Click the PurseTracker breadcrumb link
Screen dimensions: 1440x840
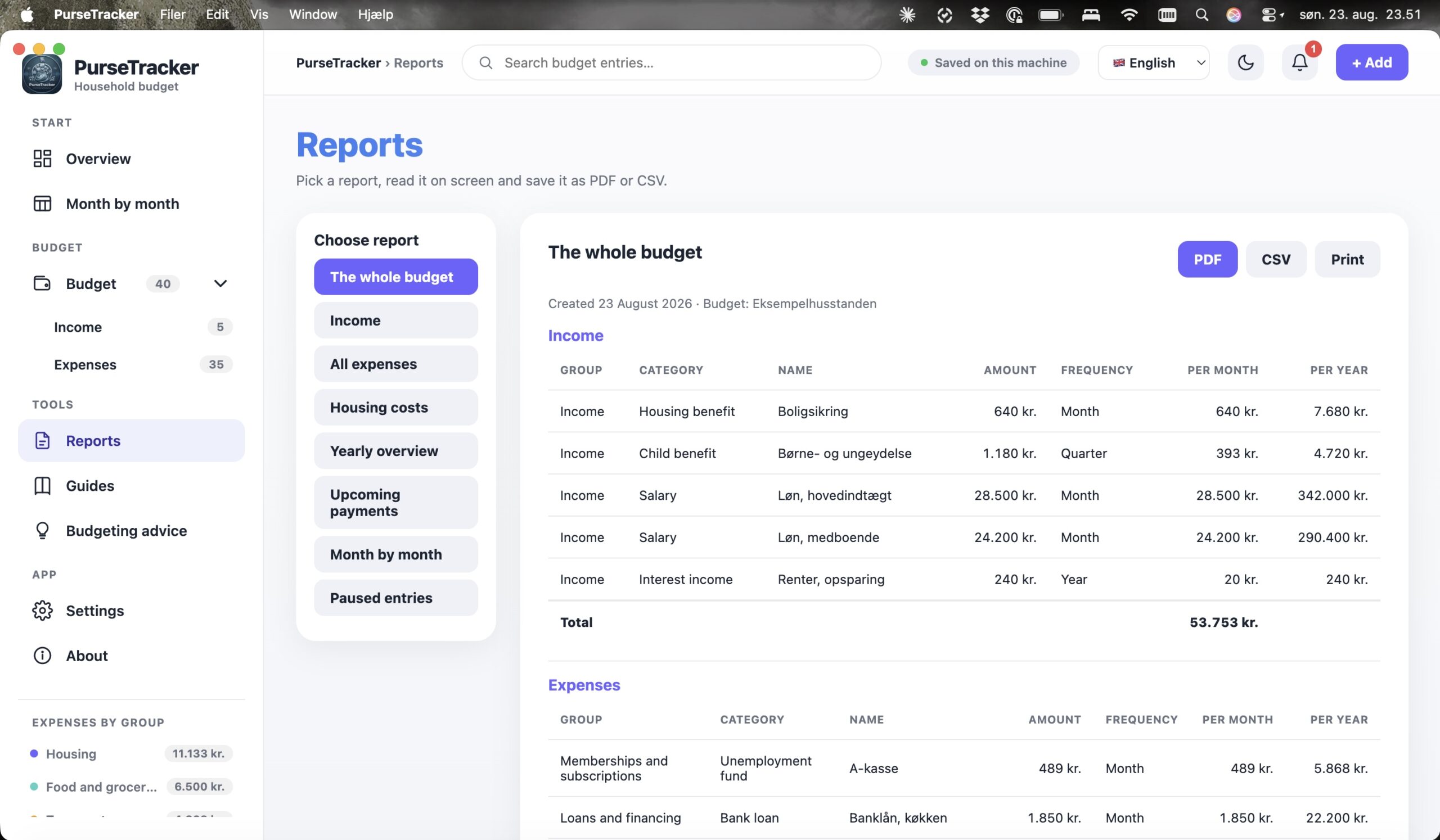tap(338, 63)
